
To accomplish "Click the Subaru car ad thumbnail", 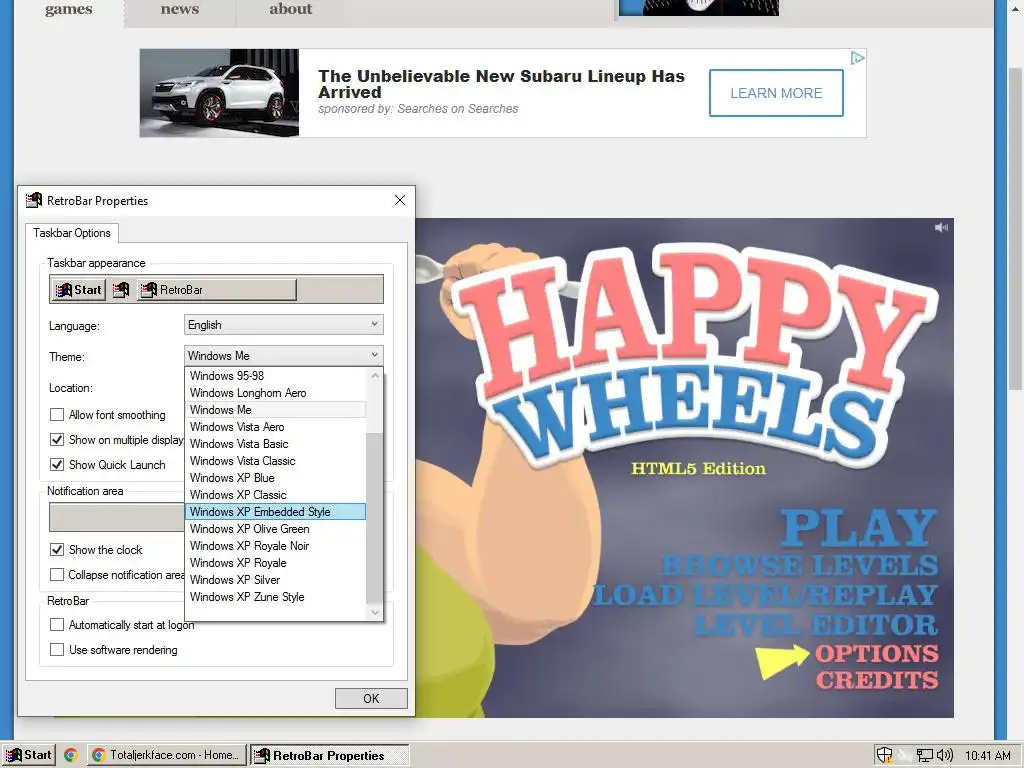I will pos(219,93).
